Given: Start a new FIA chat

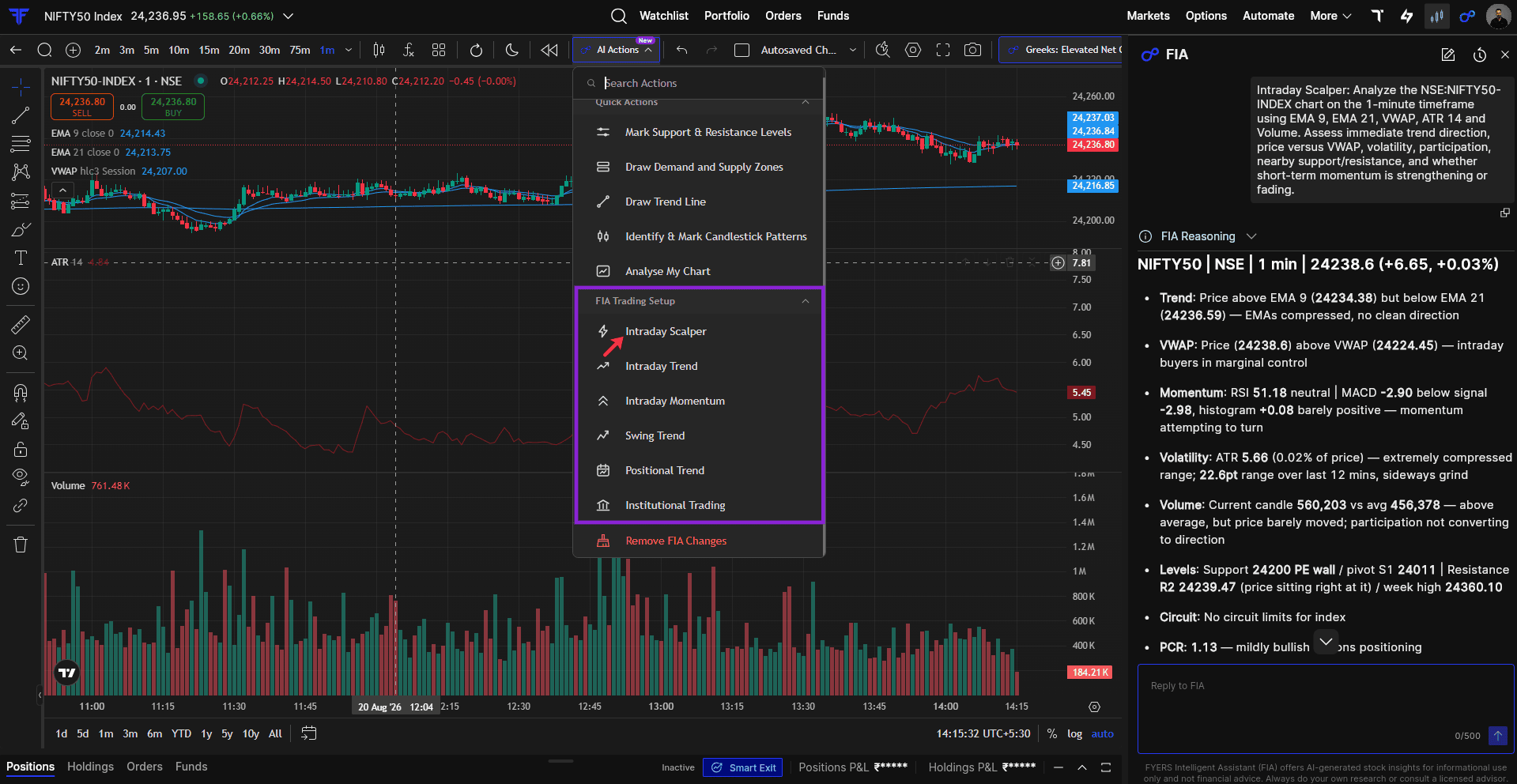Looking at the screenshot, I should tap(1448, 55).
